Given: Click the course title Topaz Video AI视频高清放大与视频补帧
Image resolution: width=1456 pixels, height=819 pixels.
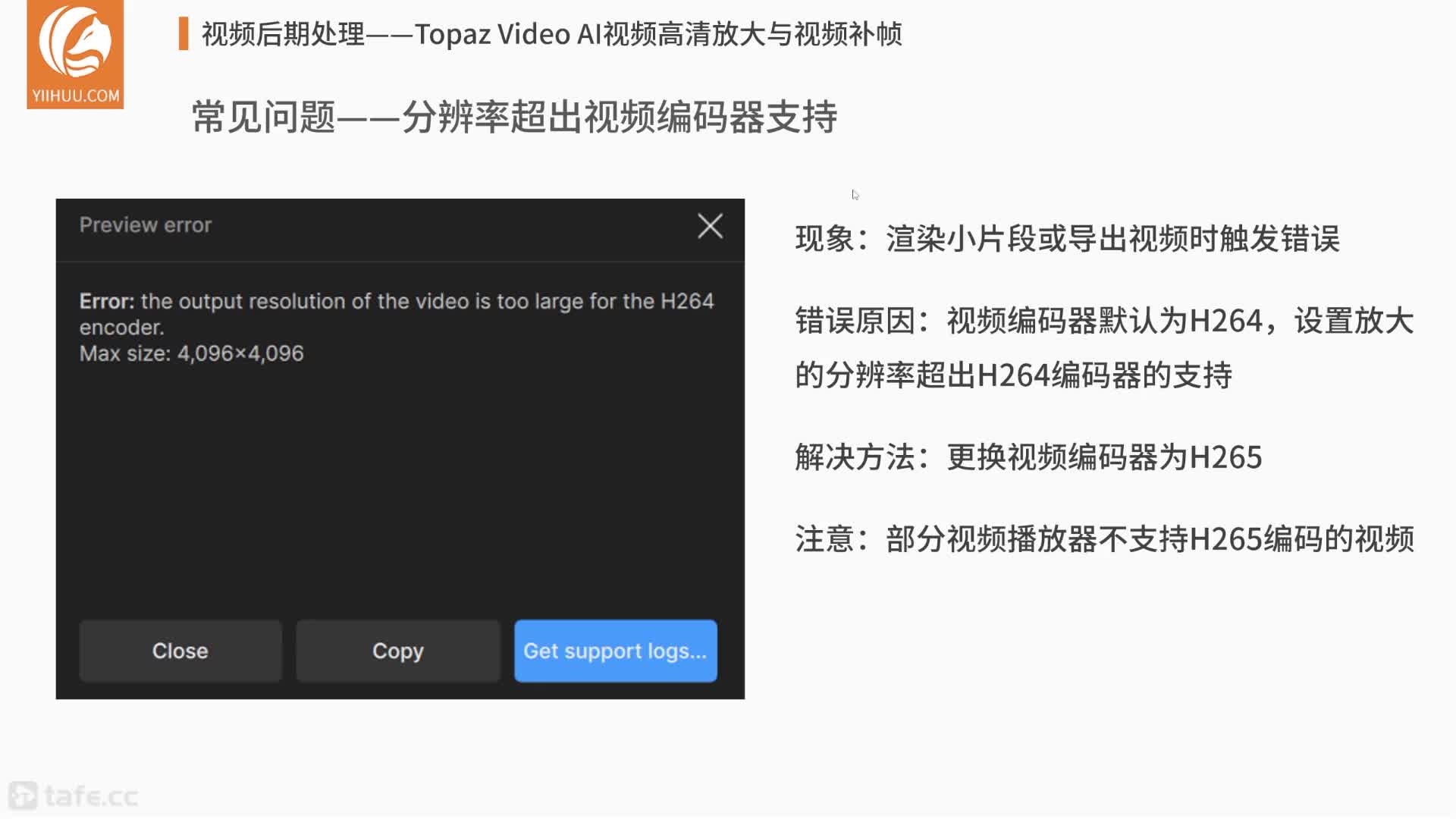Looking at the screenshot, I should pos(658,34).
